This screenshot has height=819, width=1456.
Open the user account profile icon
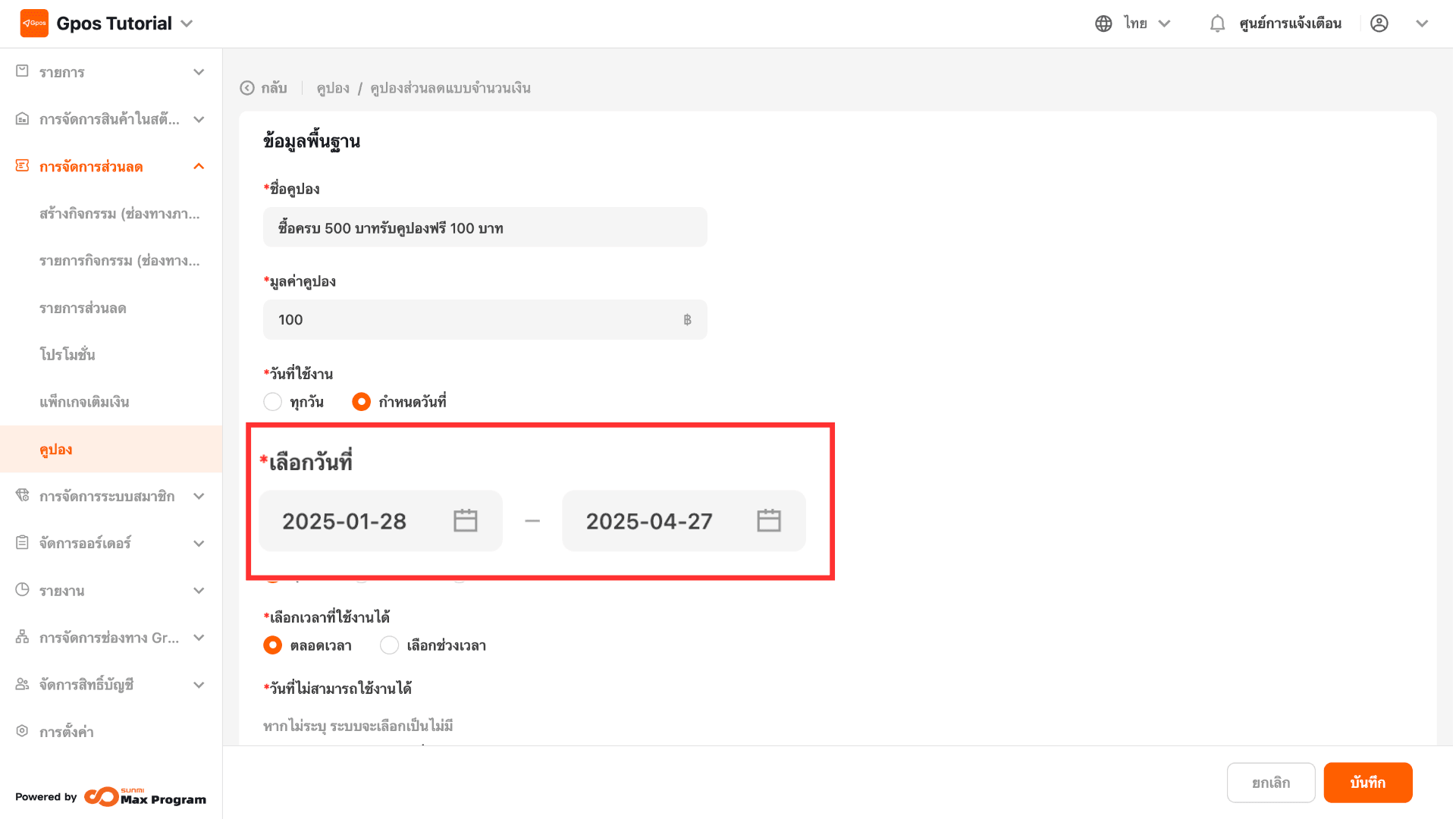click(x=1379, y=24)
